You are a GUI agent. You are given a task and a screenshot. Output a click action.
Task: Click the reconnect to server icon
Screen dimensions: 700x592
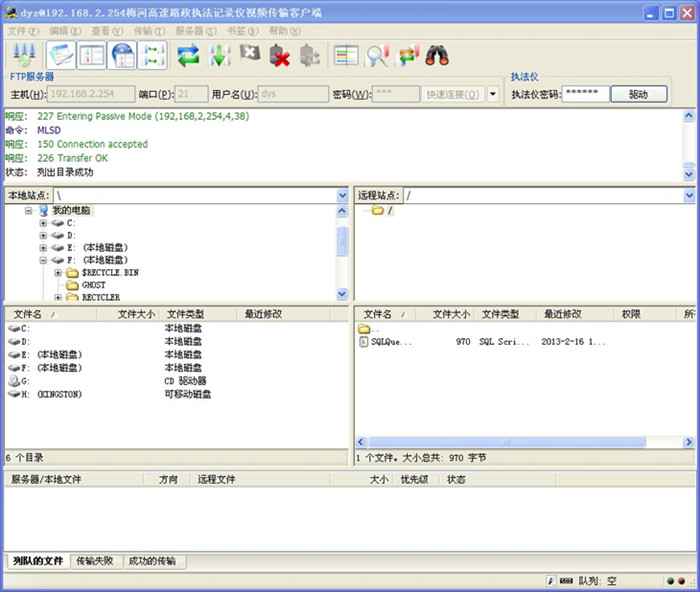point(310,56)
